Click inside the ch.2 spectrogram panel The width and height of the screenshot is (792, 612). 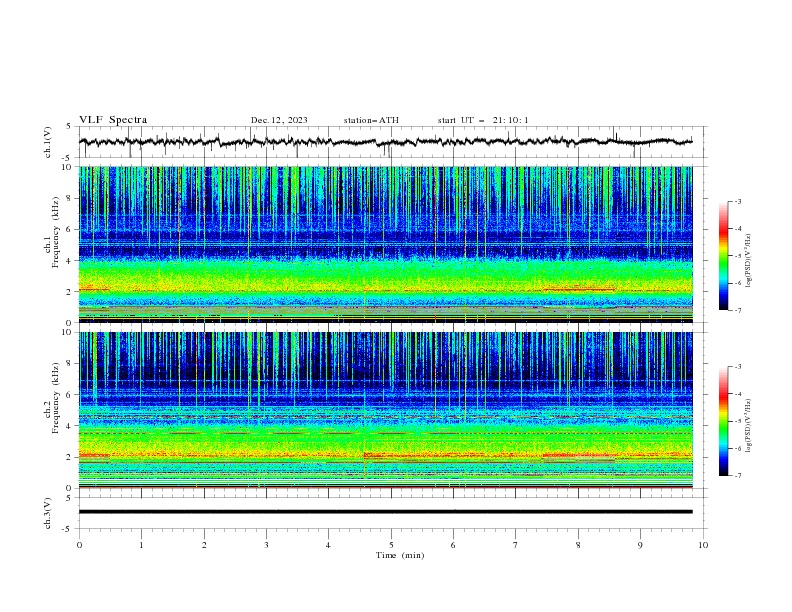tap(386, 410)
